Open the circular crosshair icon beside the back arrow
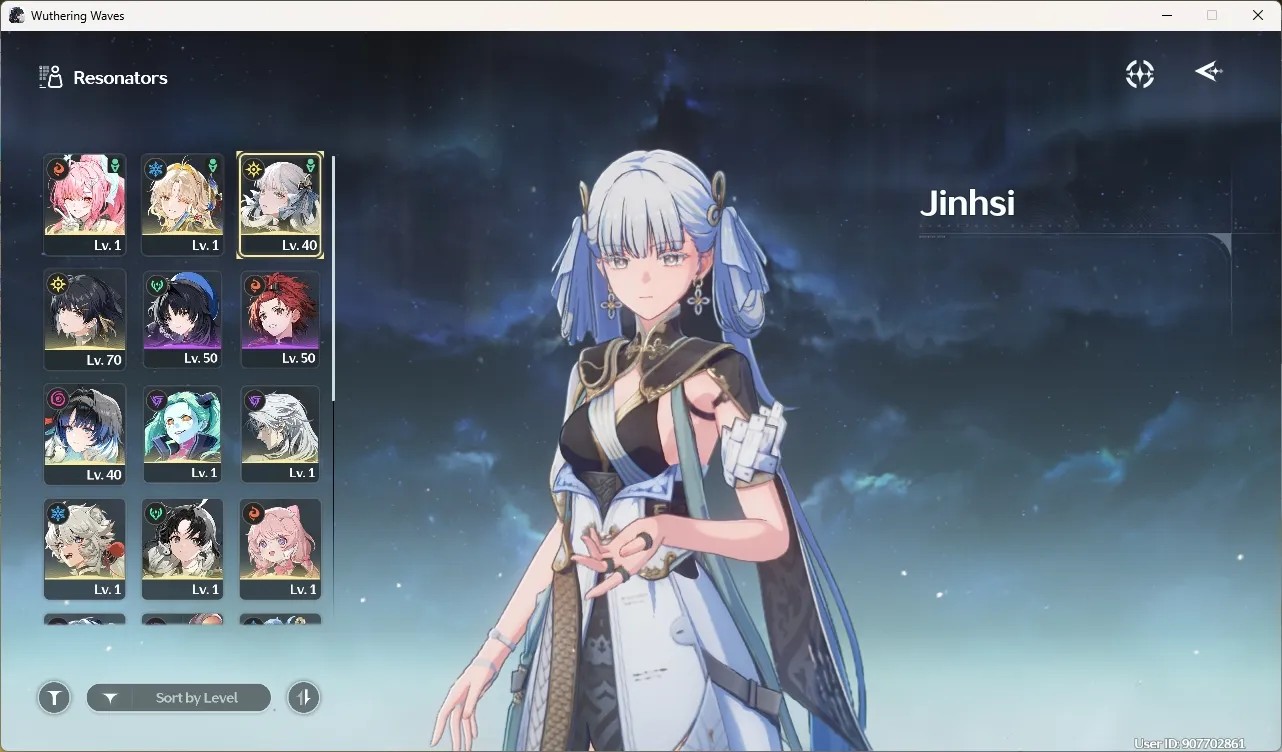 [1139, 73]
